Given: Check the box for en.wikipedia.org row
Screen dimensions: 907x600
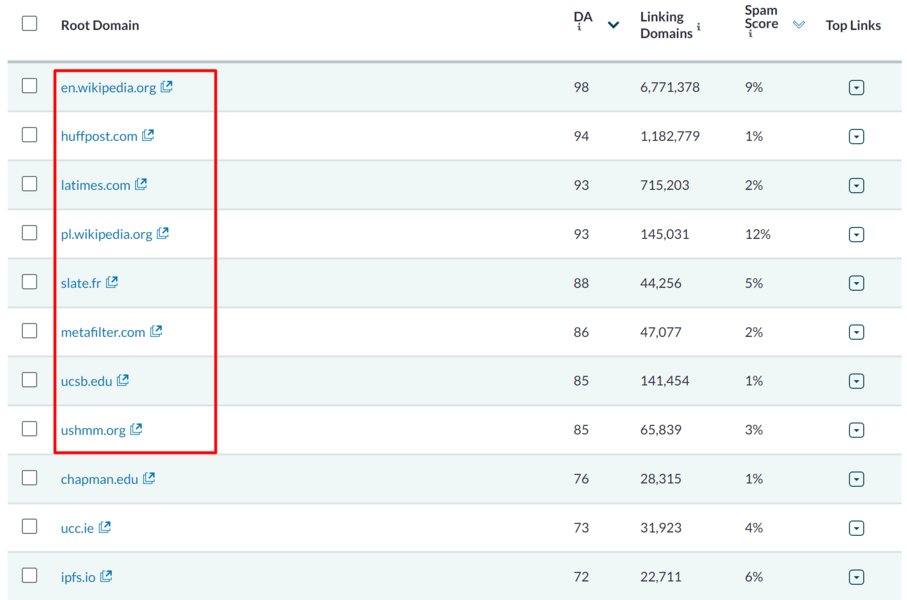Looking at the screenshot, I should click(30, 86).
